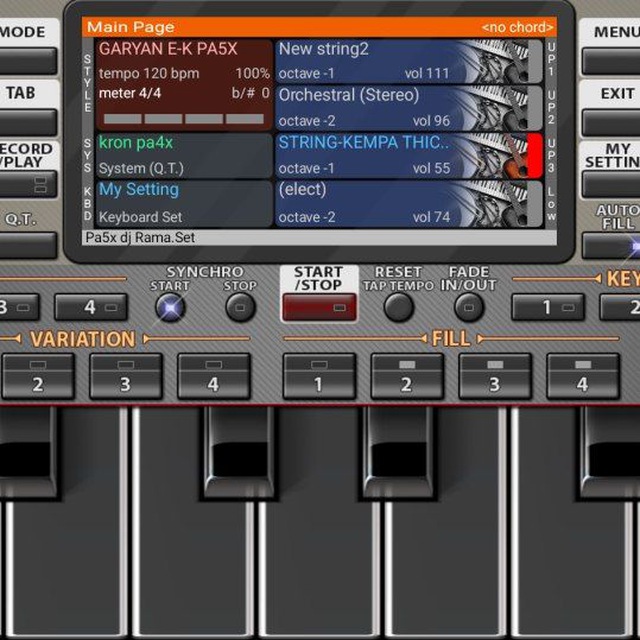Viewport: 640px width, 640px height.
Task: Click the <no chord> indicator
Action: pyautogui.click(x=517, y=27)
